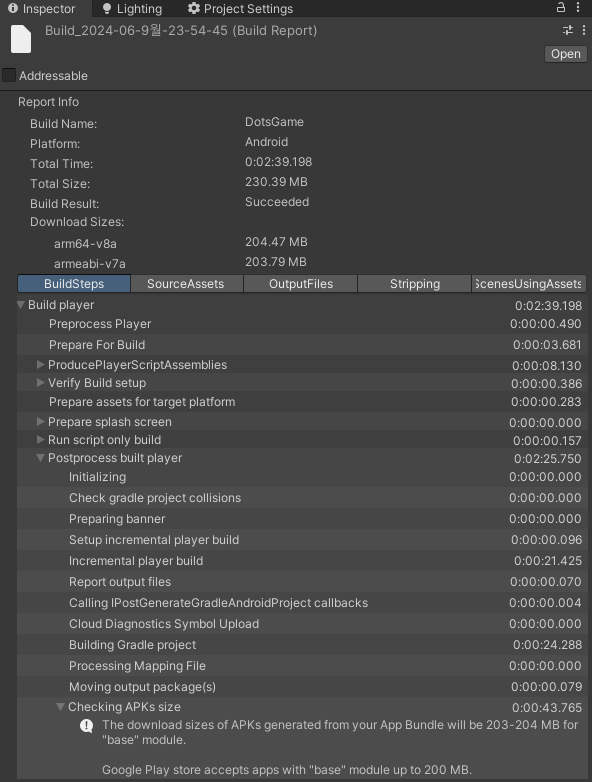Click the Inspector lock icon
Screen dimensions: 592x782
(561, 7)
